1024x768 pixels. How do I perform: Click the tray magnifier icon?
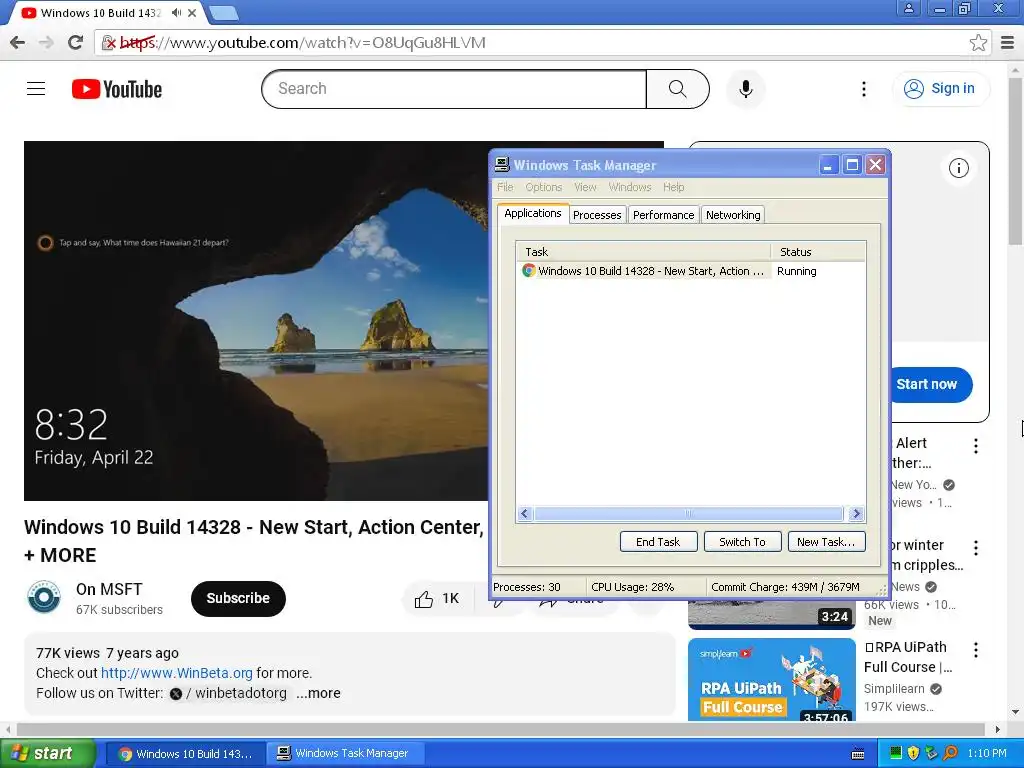950,753
